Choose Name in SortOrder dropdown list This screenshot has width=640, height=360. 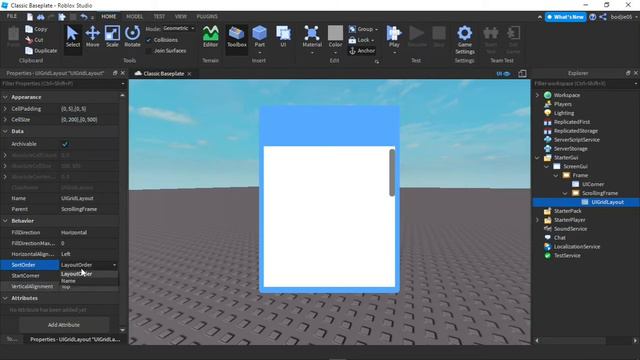point(68,281)
